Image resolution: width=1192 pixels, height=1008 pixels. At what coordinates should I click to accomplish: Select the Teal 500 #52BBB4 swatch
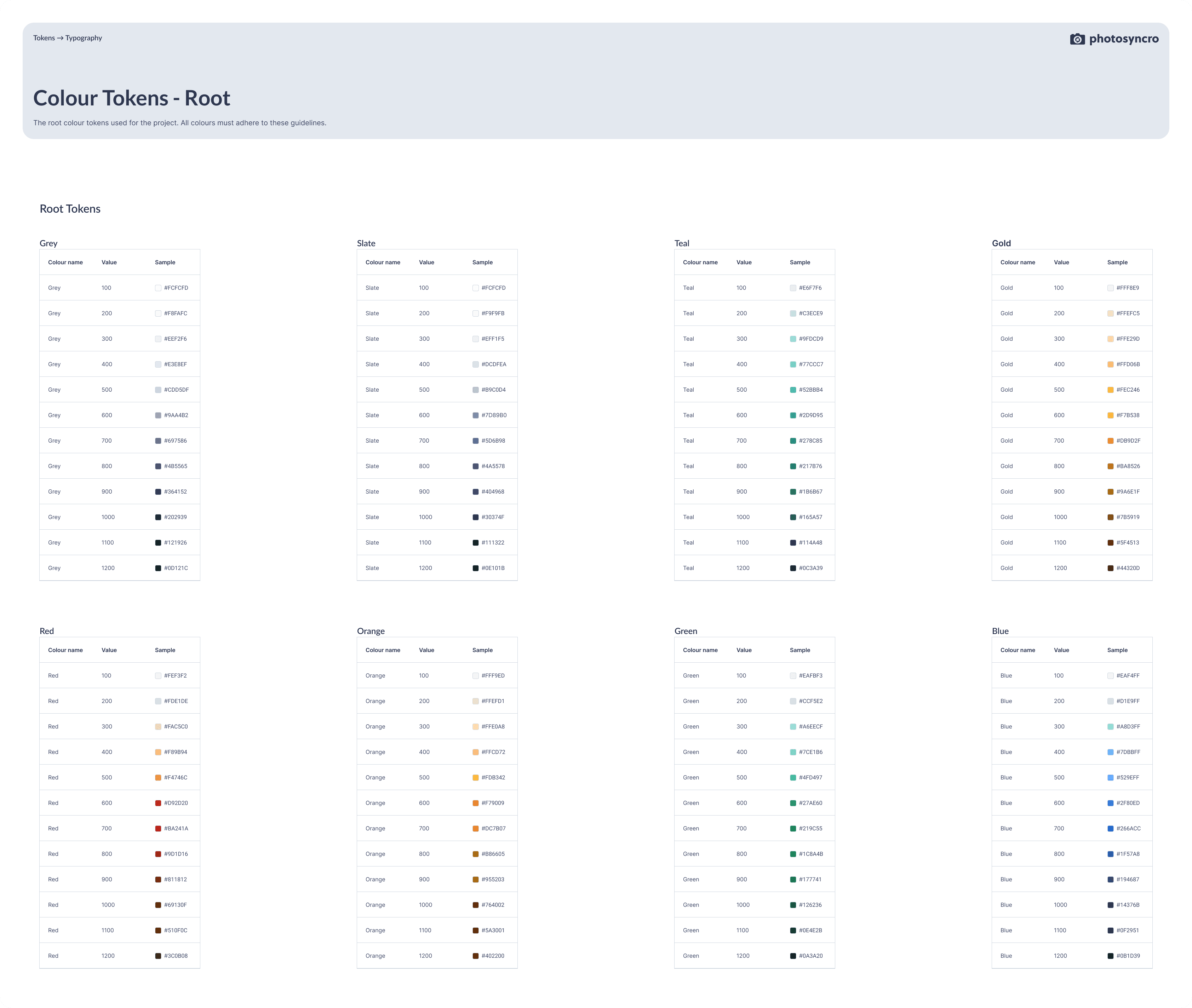click(793, 390)
